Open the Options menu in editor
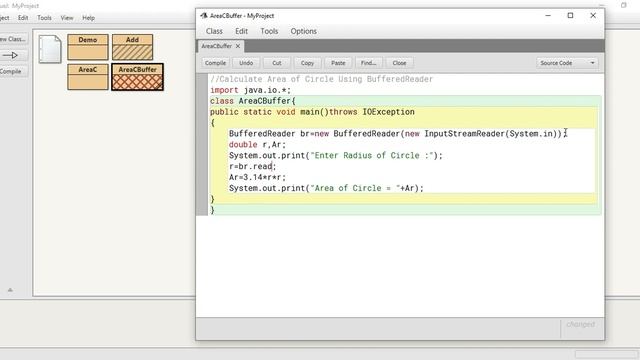Screen dimensions: 640x360 [303, 31]
